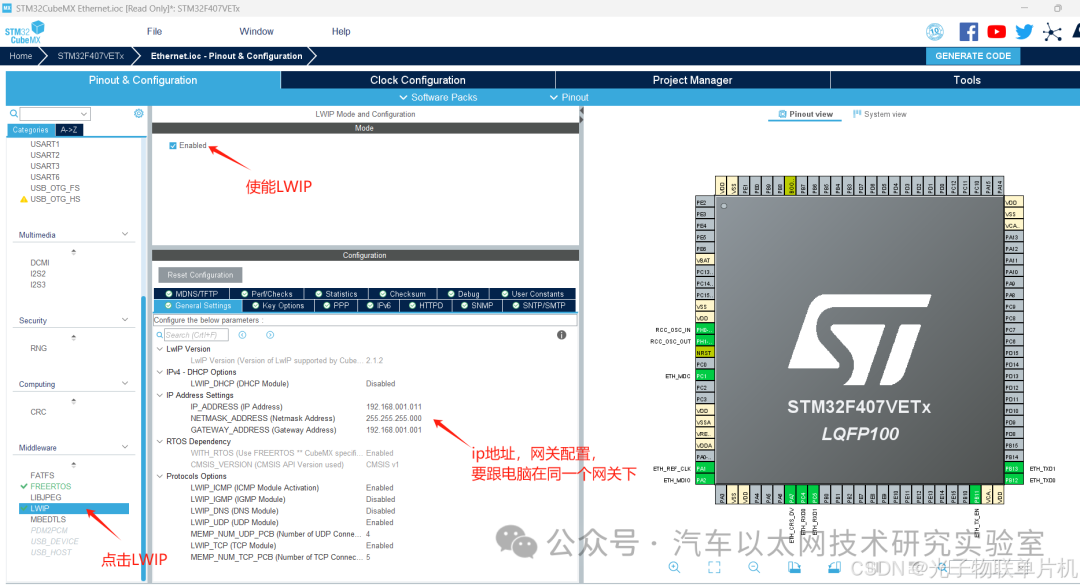Click the Twitter bird icon
The height and width of the screenshot is (587, 1080).
[1023, 31]
